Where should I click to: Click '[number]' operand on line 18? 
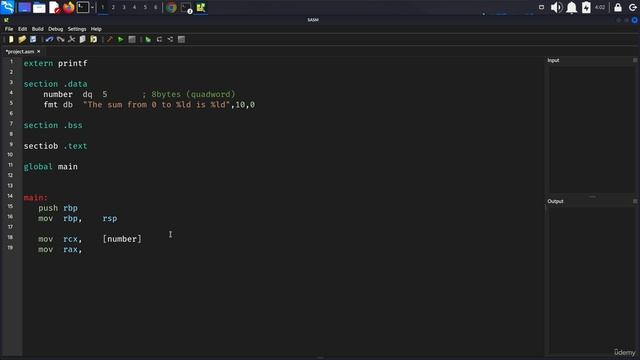tap(122, 239)
